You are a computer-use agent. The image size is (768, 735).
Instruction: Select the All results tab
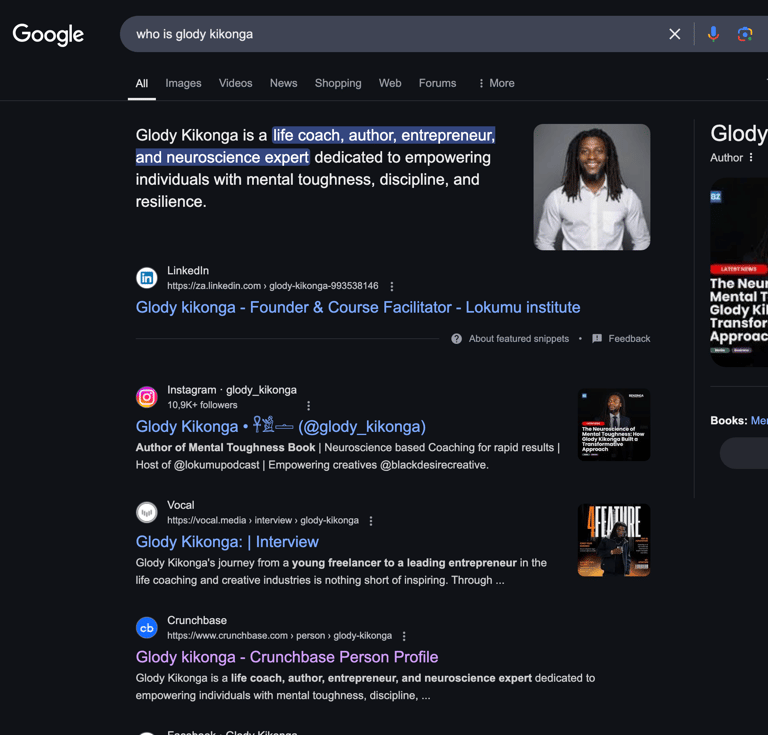(142, 83)
